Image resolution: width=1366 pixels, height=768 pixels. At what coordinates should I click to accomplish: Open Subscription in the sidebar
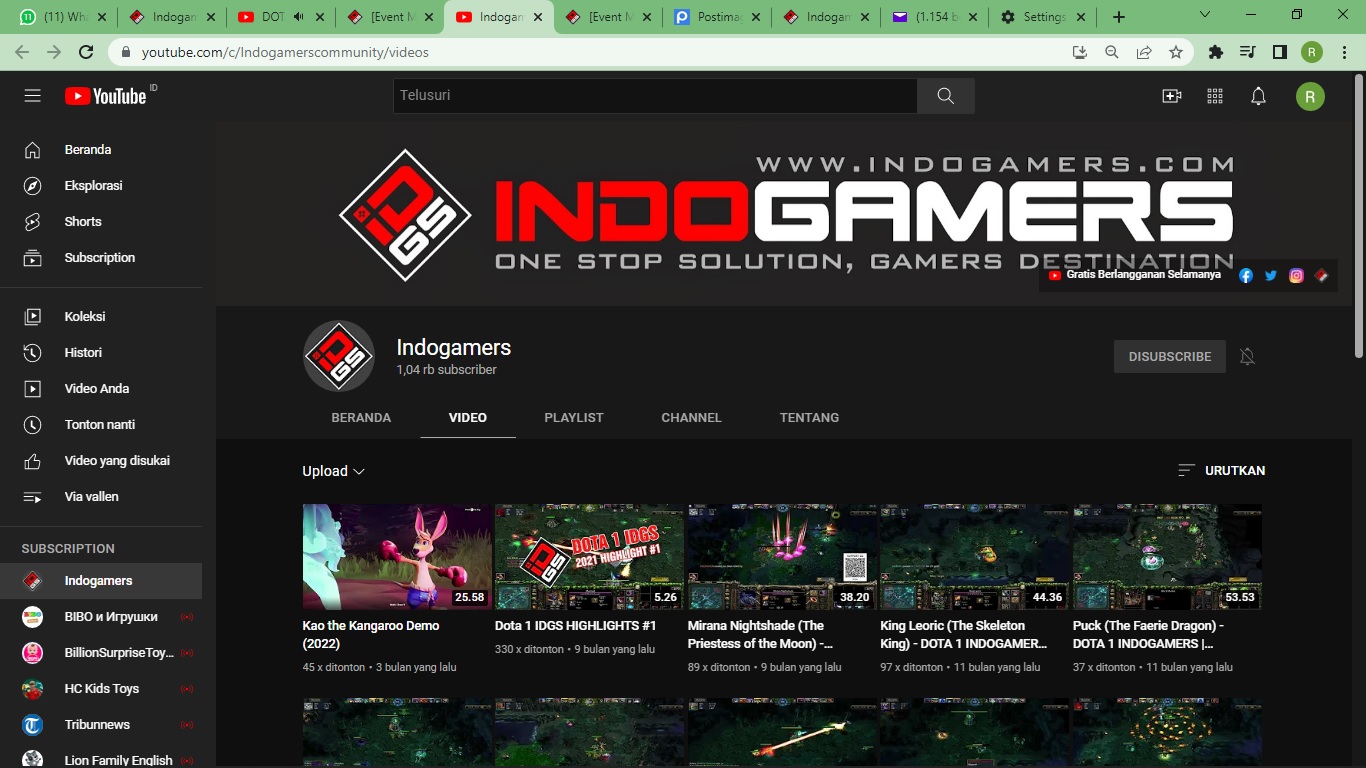pyautogui.click(x=101, y=258)
